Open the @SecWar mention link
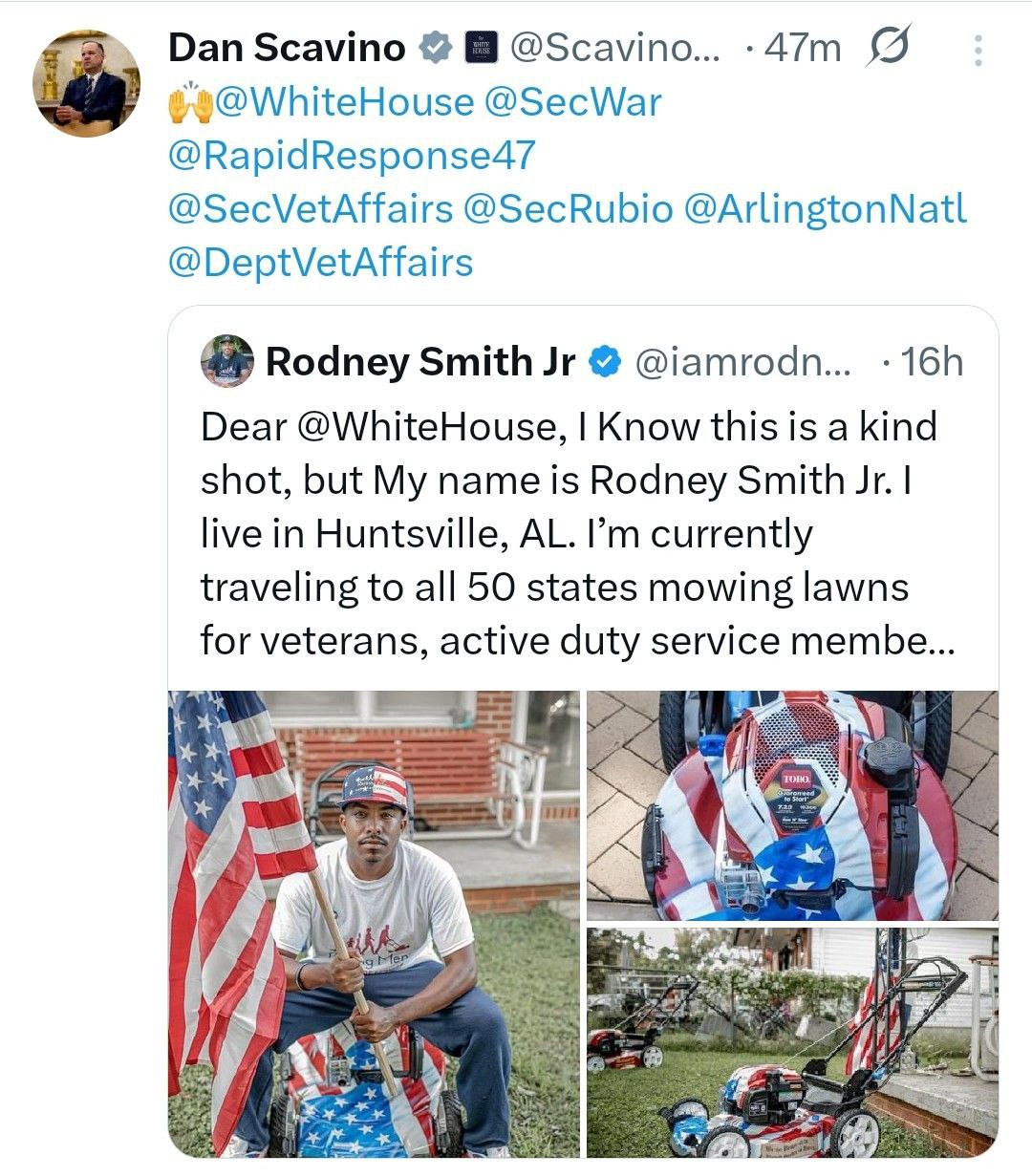The image size is (1032, 1176). [x=572, y=102]
